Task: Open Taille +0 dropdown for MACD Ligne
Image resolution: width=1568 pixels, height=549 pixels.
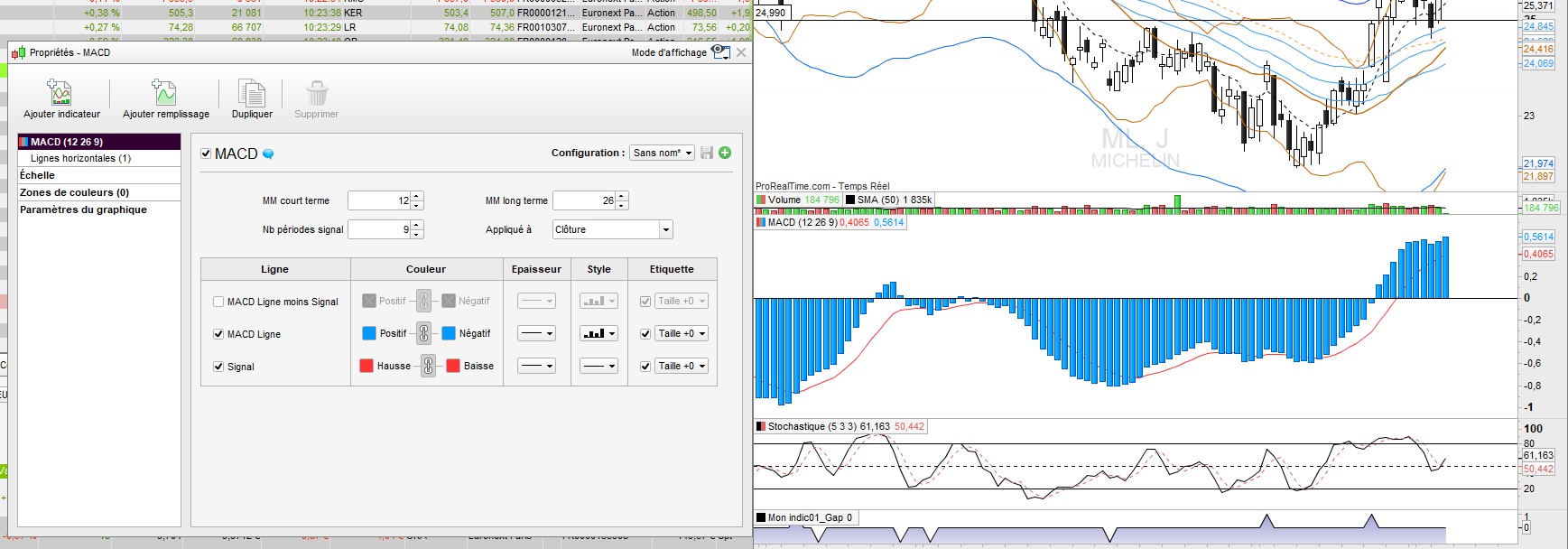Action: tap(682, 333)
